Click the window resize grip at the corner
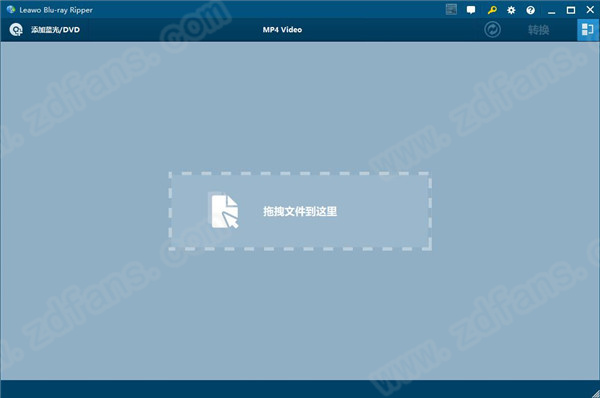The height and width of the screenshot is (398, 600). [x=595, y=393]
